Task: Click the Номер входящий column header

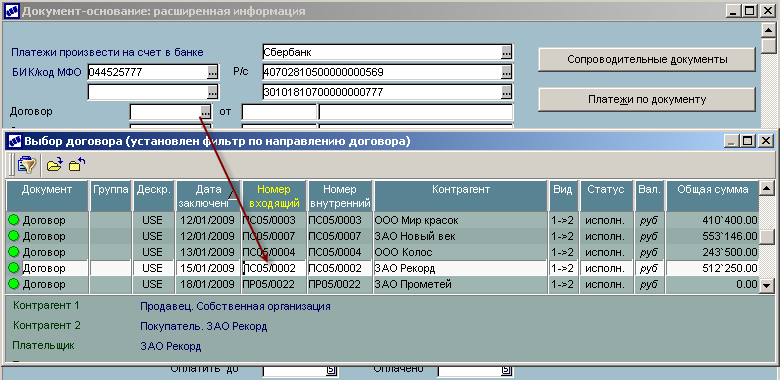Action: click(x=274, y=196)
